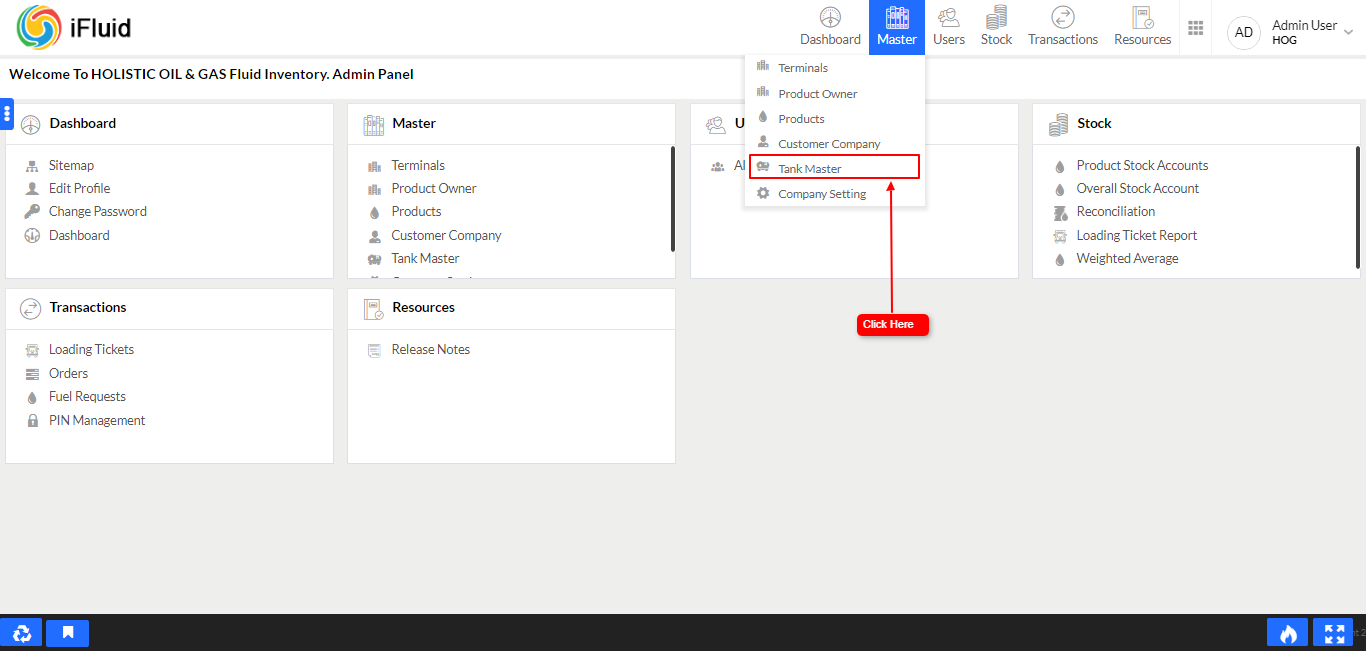The image size is (1366, 651).
Task: Click the Stock card scrollbar
Action: click(1358, 207)
